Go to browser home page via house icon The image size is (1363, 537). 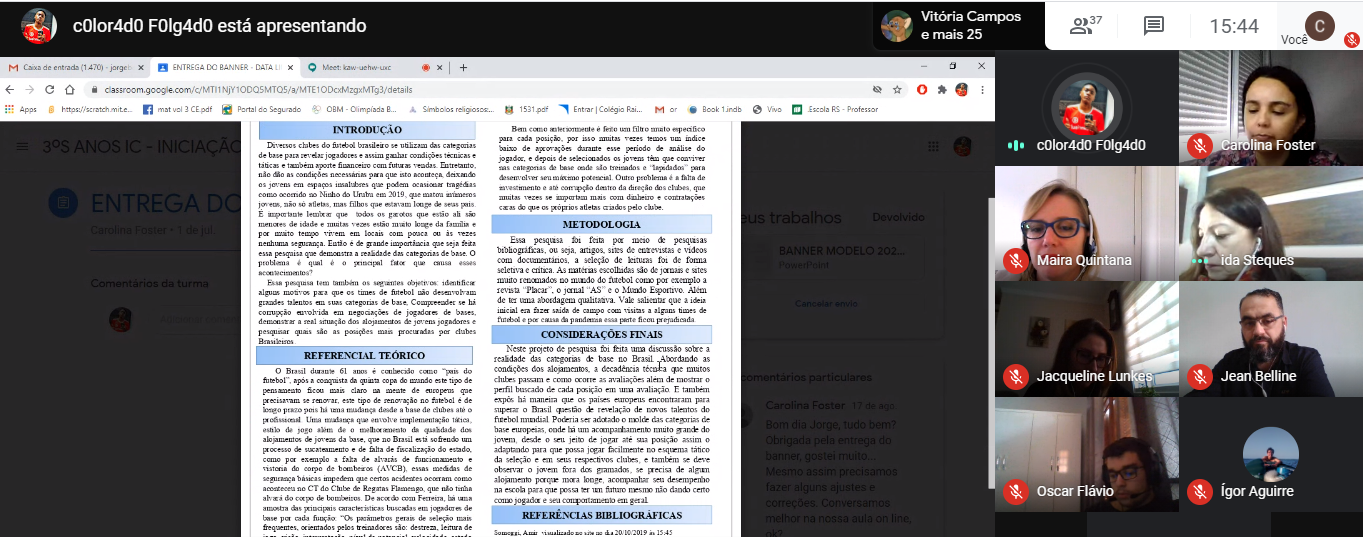pyautogui.click(x=67, y=89)
